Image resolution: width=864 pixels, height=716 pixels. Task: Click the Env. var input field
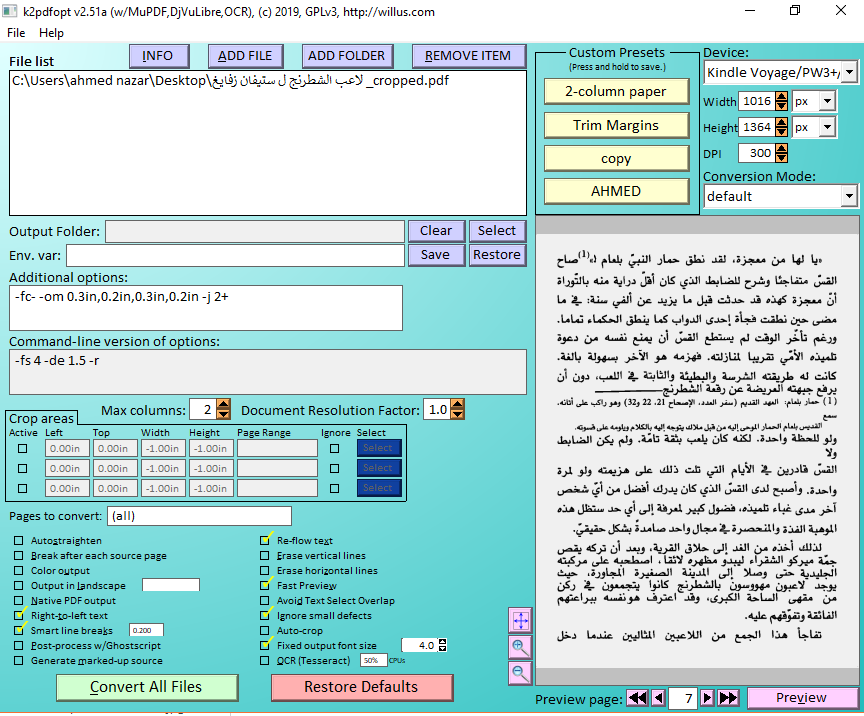[x=236, y=256]
